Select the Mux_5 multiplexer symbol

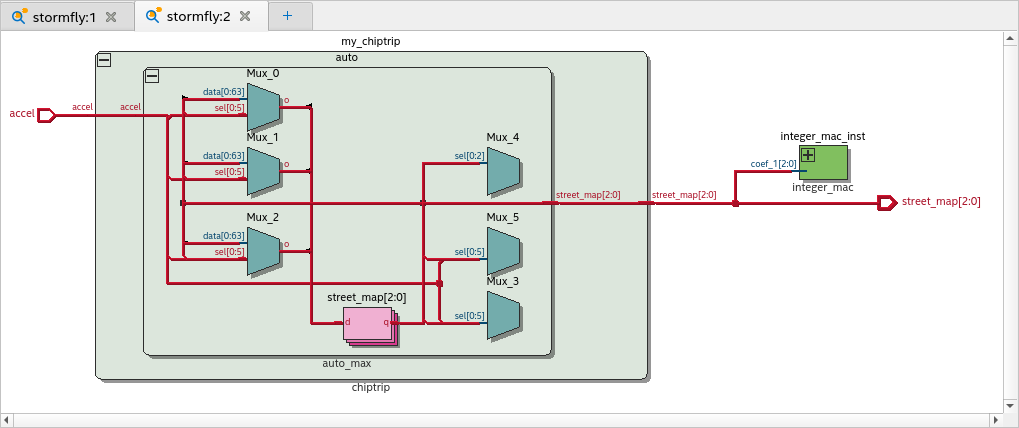click(x=503, y=251)
